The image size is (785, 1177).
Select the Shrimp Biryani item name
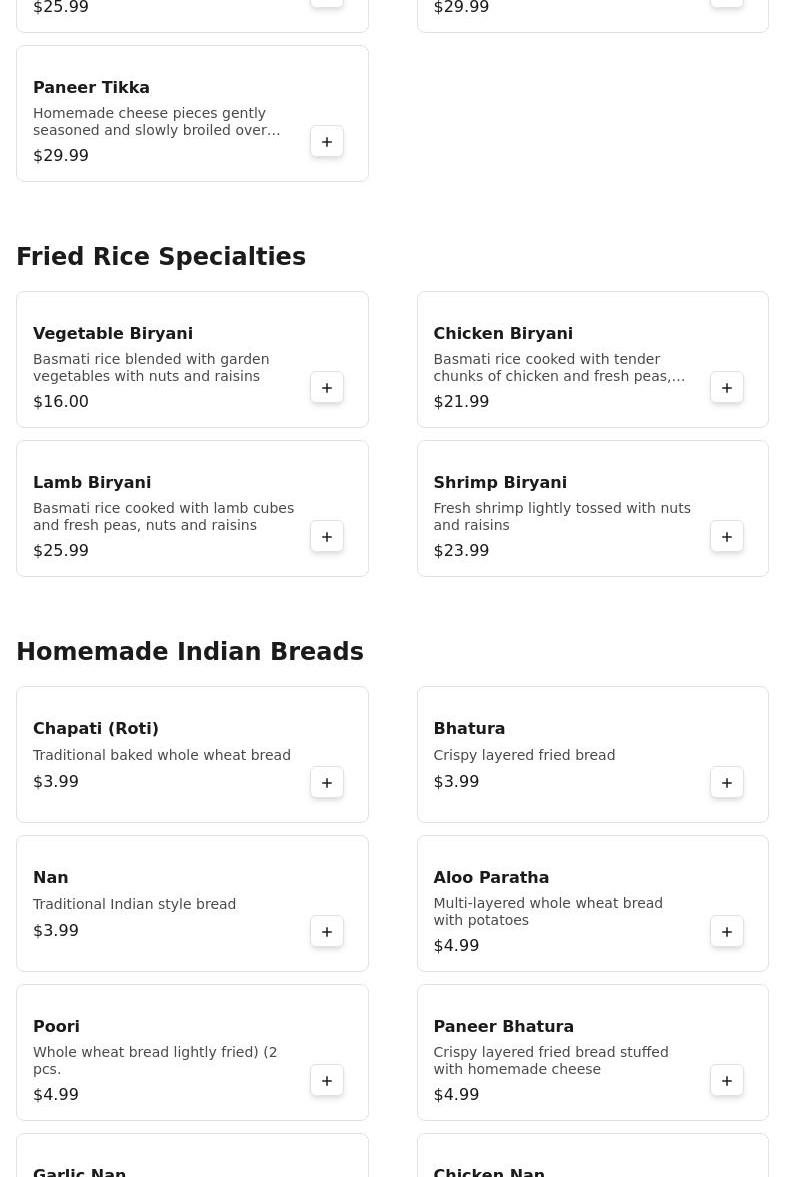(500, 483)
